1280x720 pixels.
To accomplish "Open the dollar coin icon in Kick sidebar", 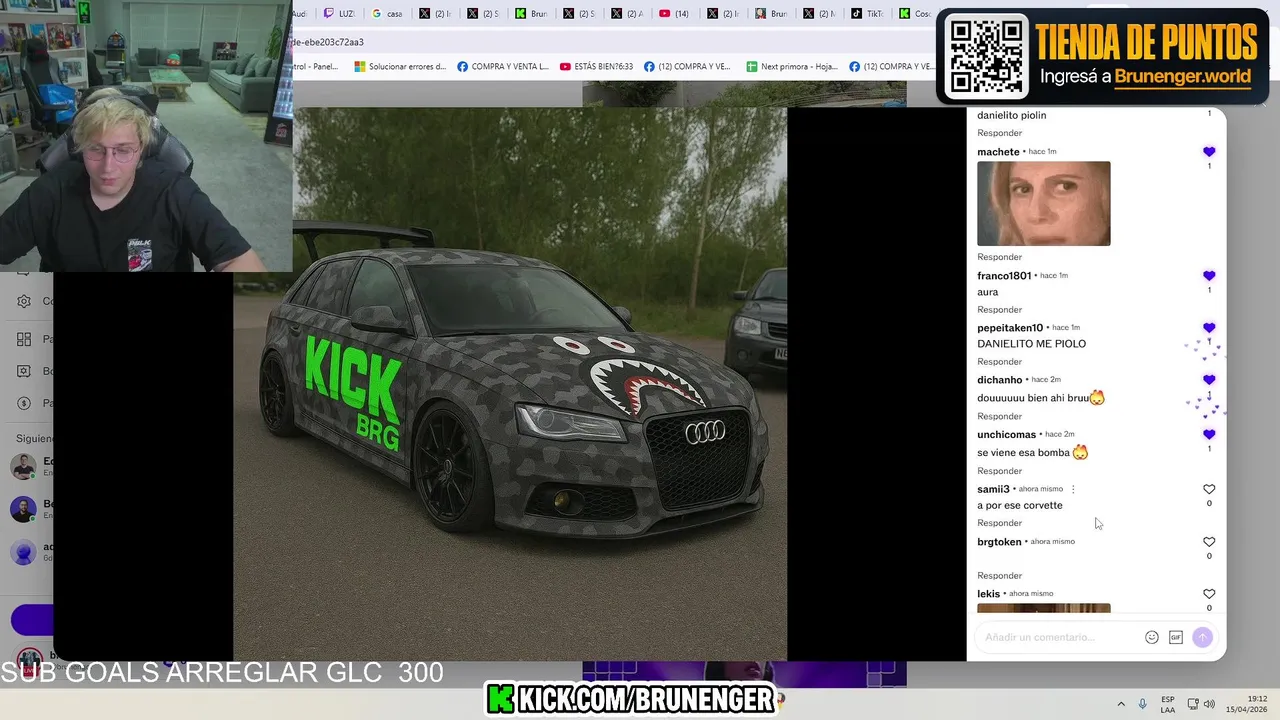I will (24, 403).
